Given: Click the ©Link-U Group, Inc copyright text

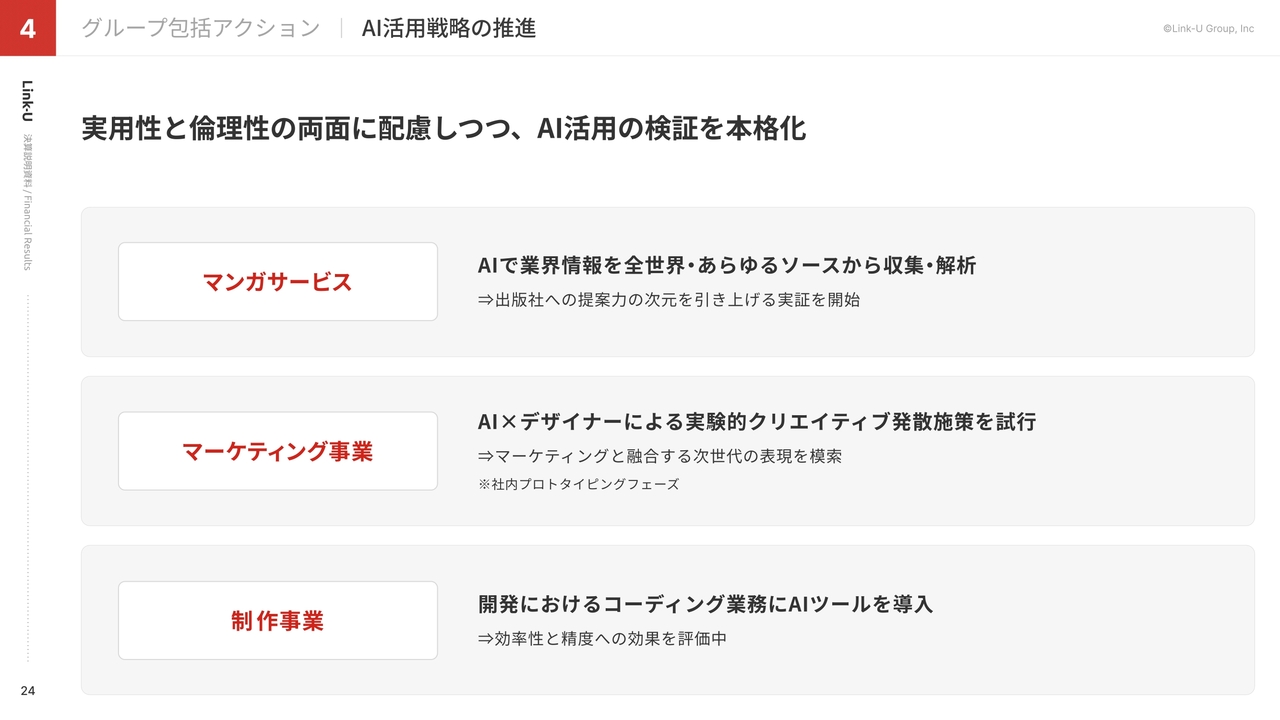Looking at the screenshot, I should pos(1208,29).
